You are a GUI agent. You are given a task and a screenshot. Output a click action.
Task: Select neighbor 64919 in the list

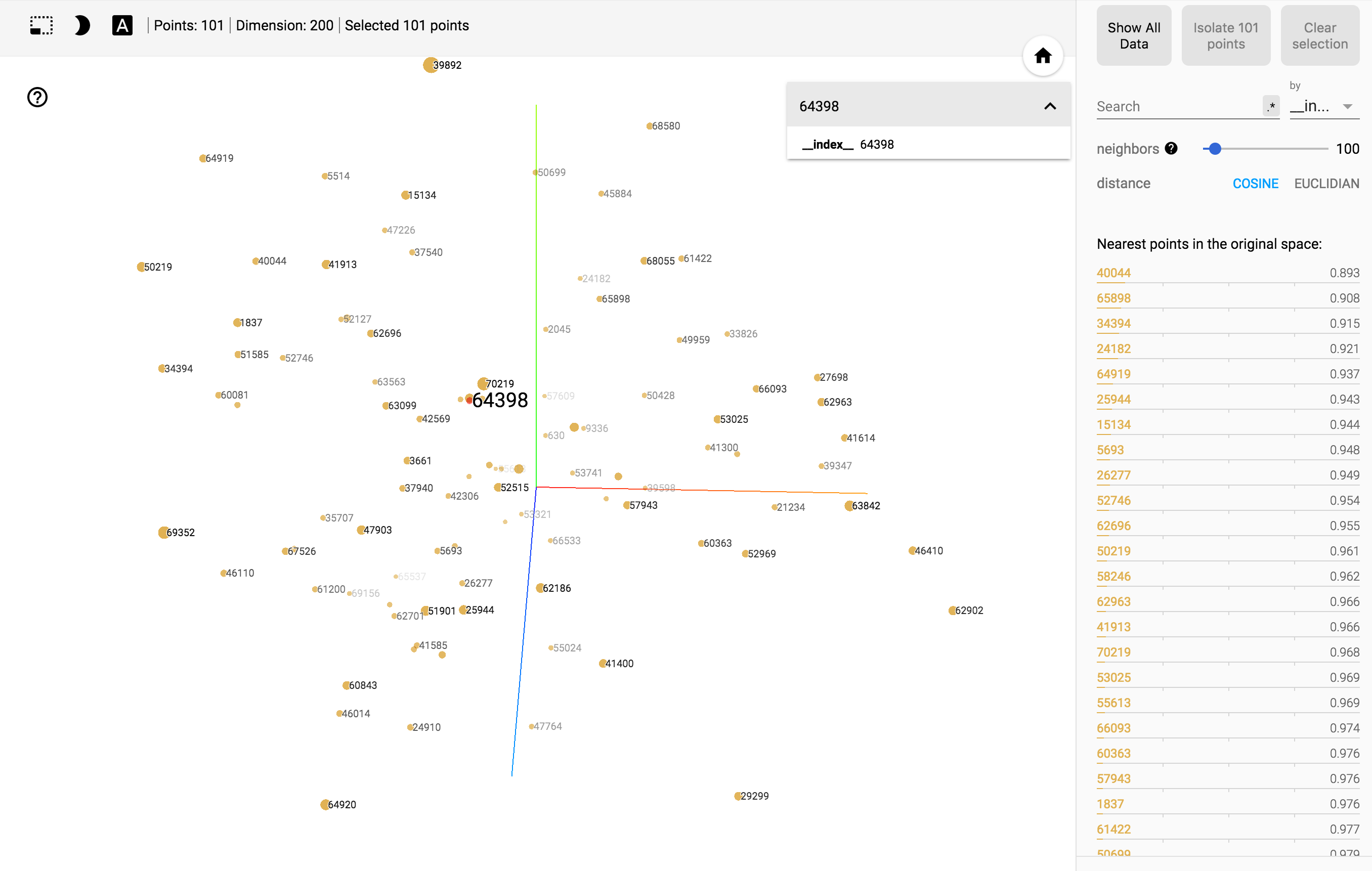1228,374
